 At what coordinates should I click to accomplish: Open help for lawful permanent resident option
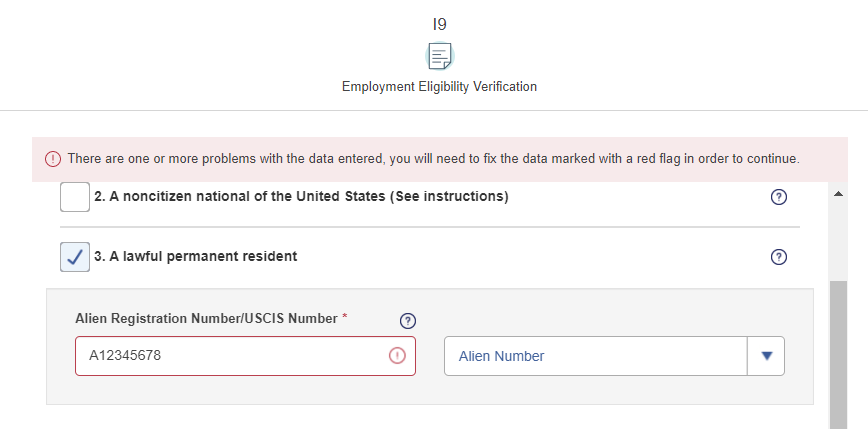[x=778, y=257]
